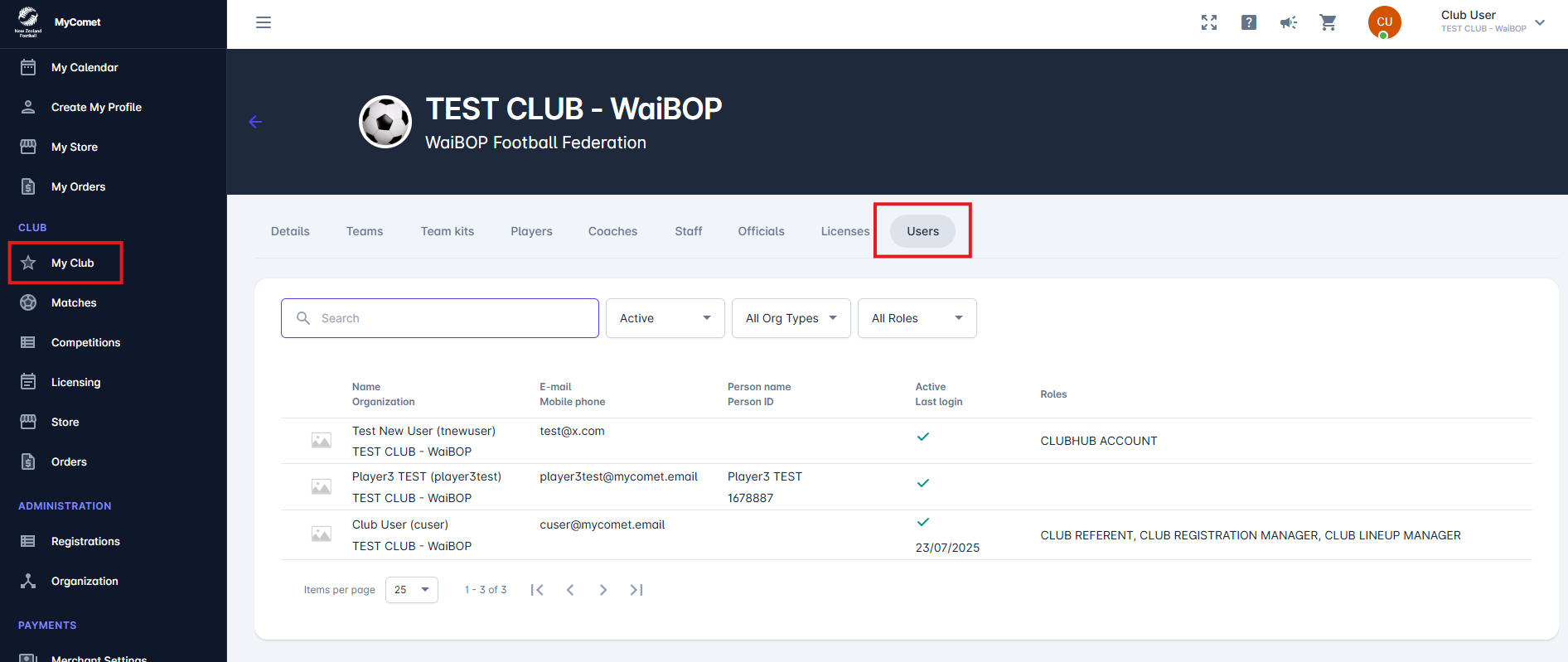
Task: Click the CLUBHUB ACCOUNT role text
Action: (x=1099, y=441)
